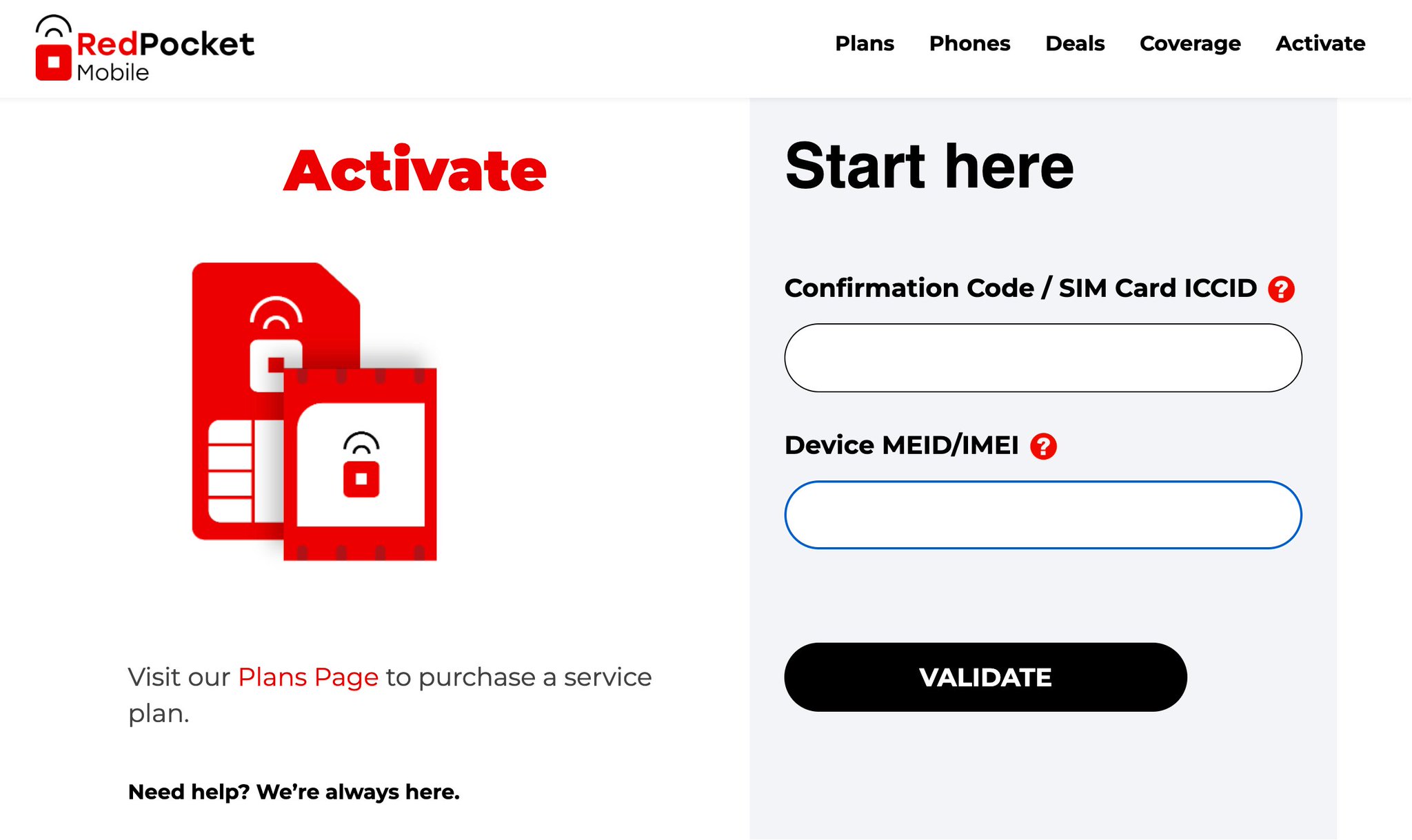Follow the Plans Page link
This screenshot has width=1412, height=840.
click(308, 677)
